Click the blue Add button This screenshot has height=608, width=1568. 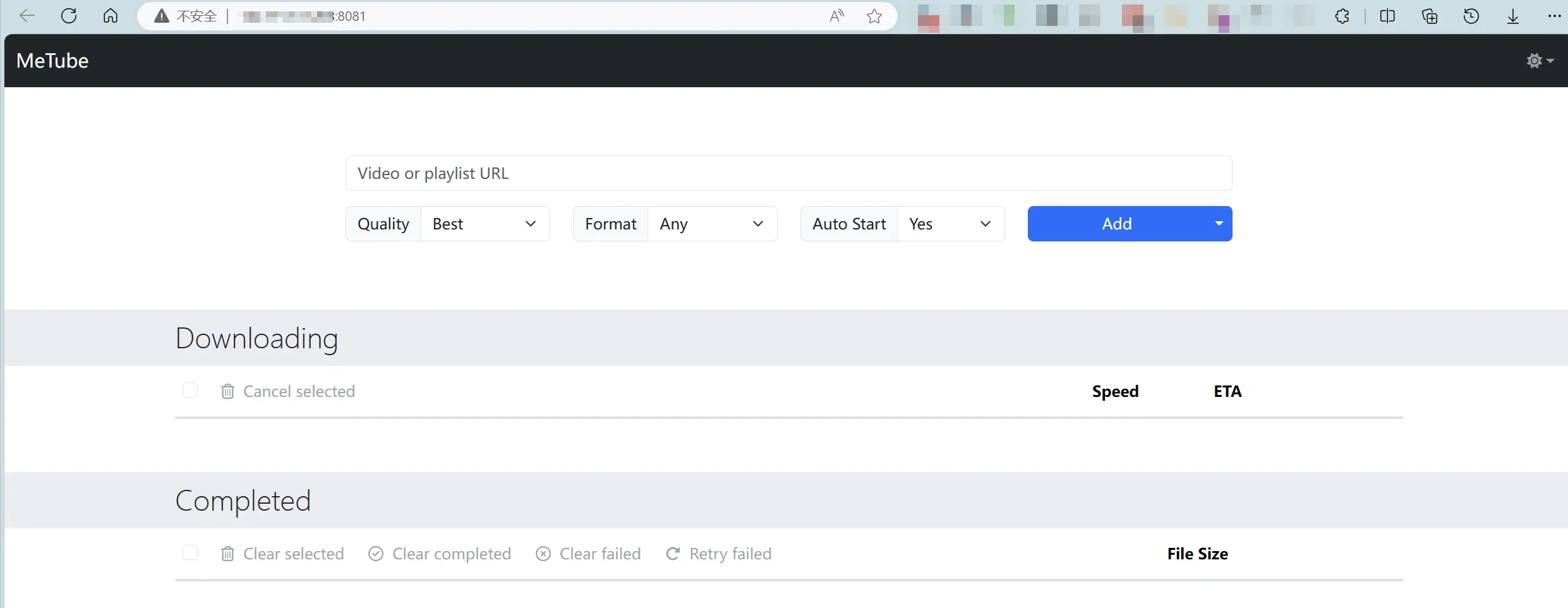pyautogui.click(x=1117, y=224)
